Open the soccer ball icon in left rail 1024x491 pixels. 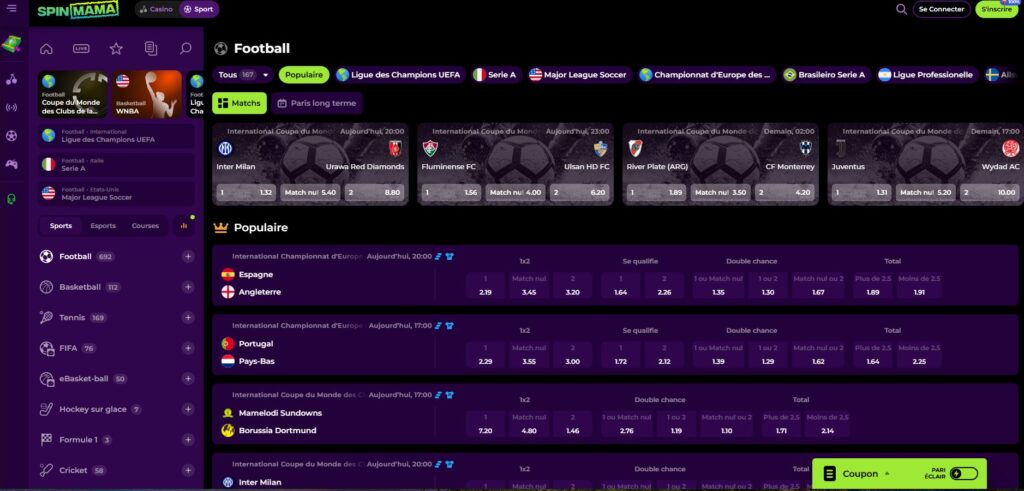[12, 136]
